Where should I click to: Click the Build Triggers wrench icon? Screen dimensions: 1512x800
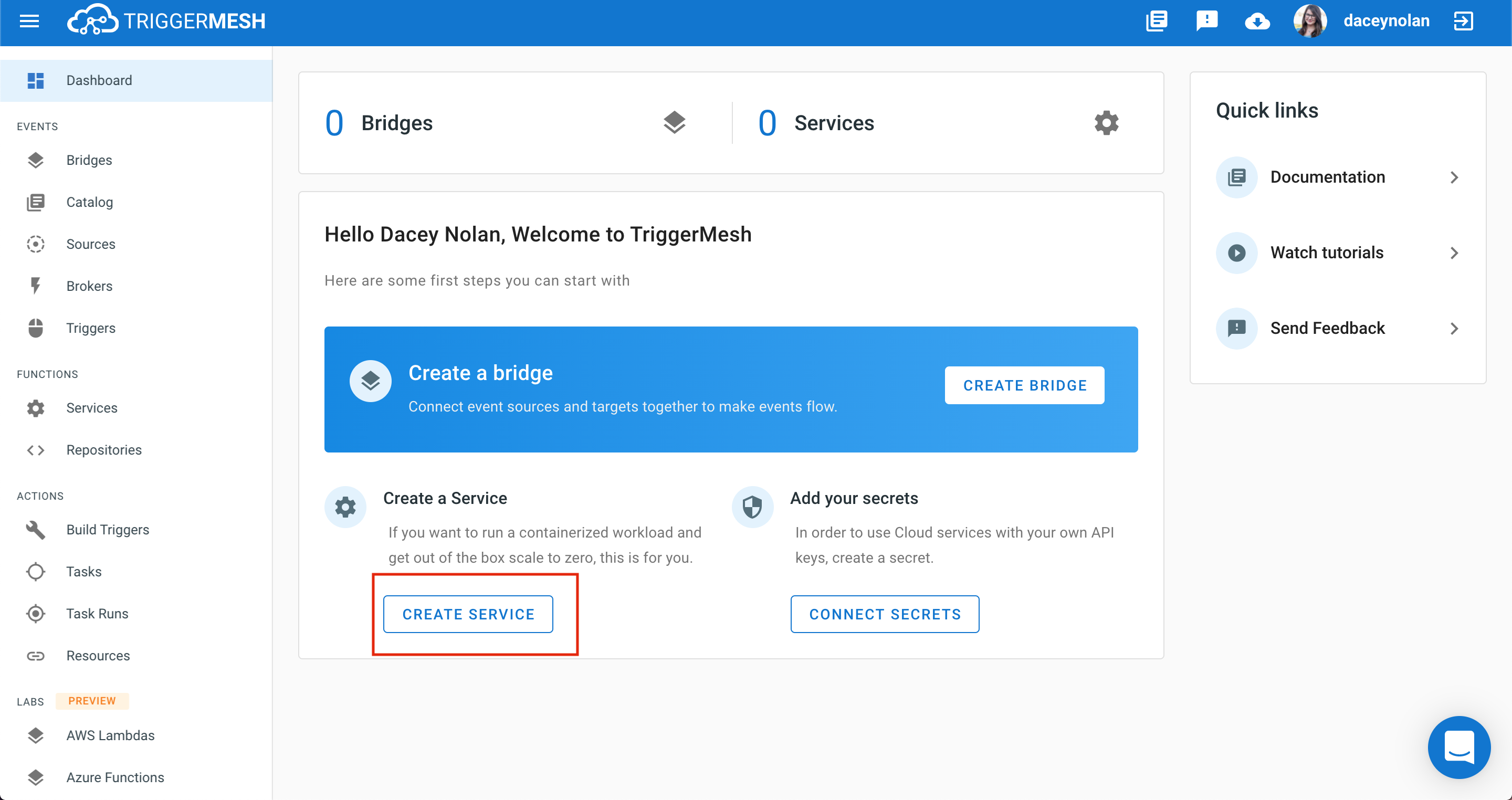tap(36, 530)
